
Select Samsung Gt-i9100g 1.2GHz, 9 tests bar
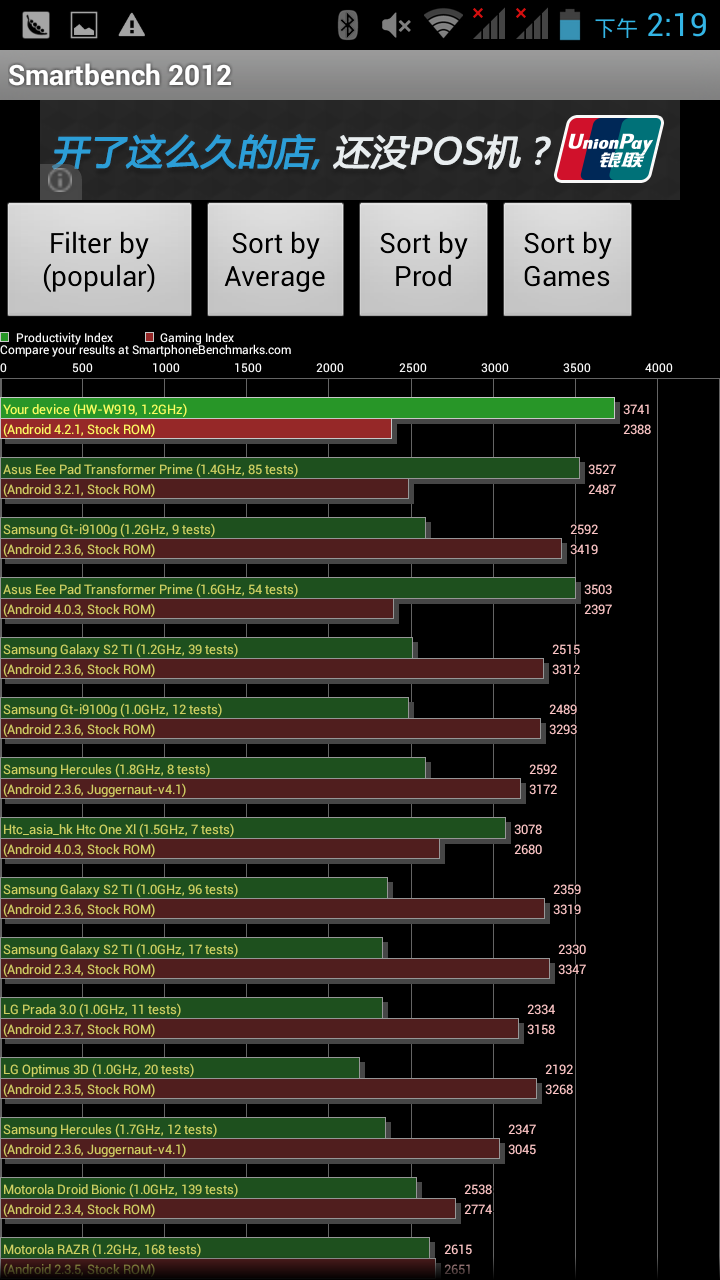click(x=214, y=529)
